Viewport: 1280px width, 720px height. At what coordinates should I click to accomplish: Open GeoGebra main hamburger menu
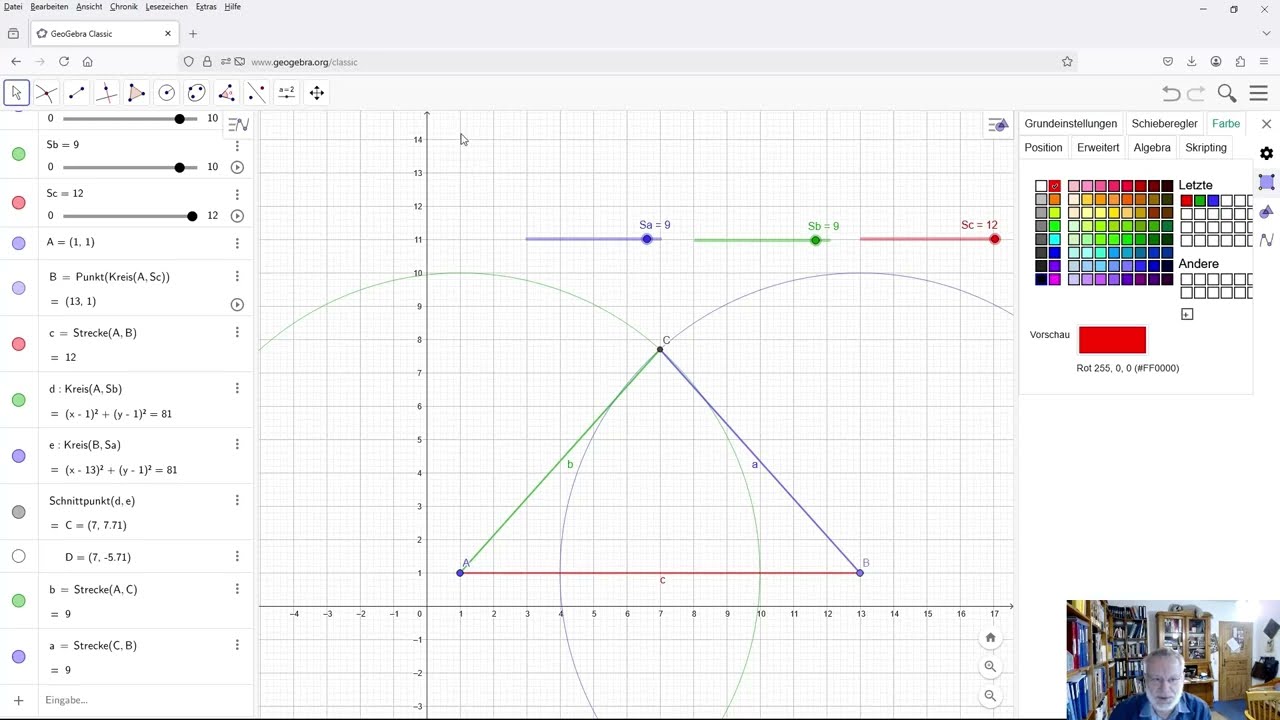(1259, 93)
